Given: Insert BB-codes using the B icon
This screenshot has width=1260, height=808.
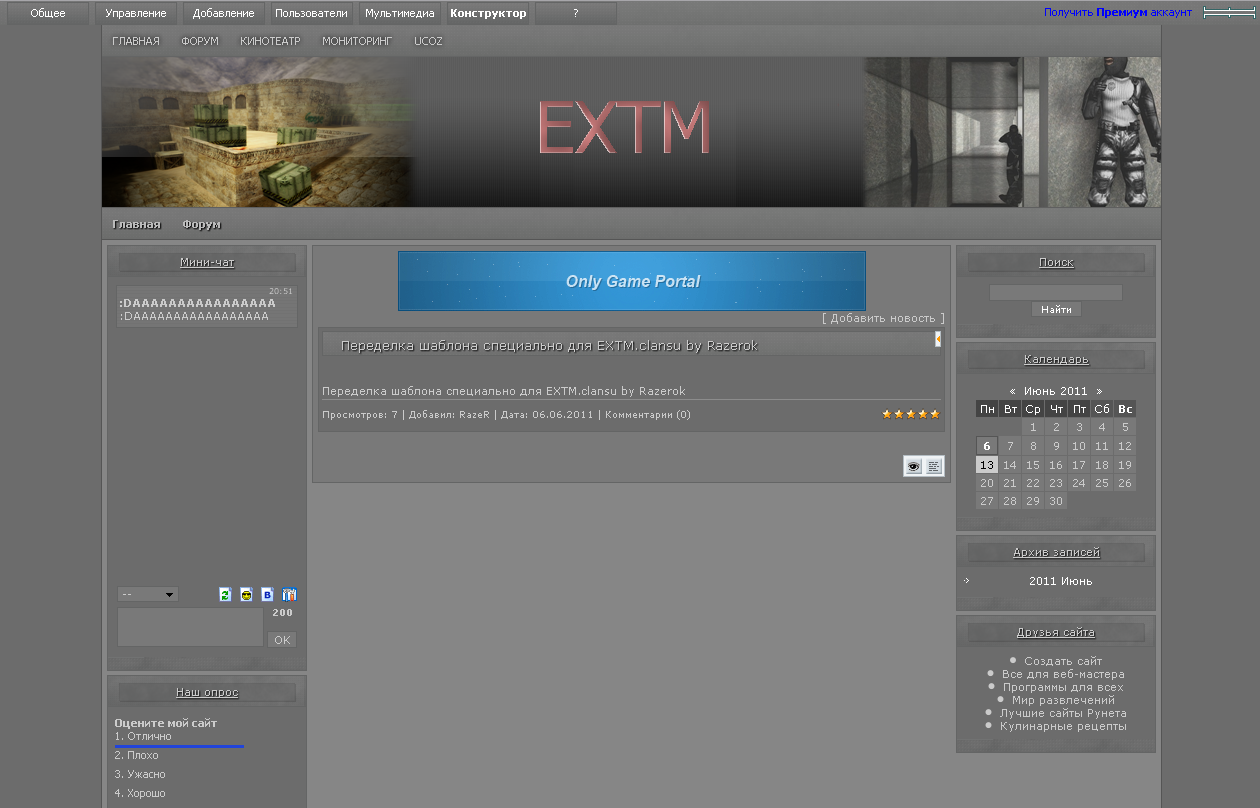Looking at the screenshot, I should [267, 594].
